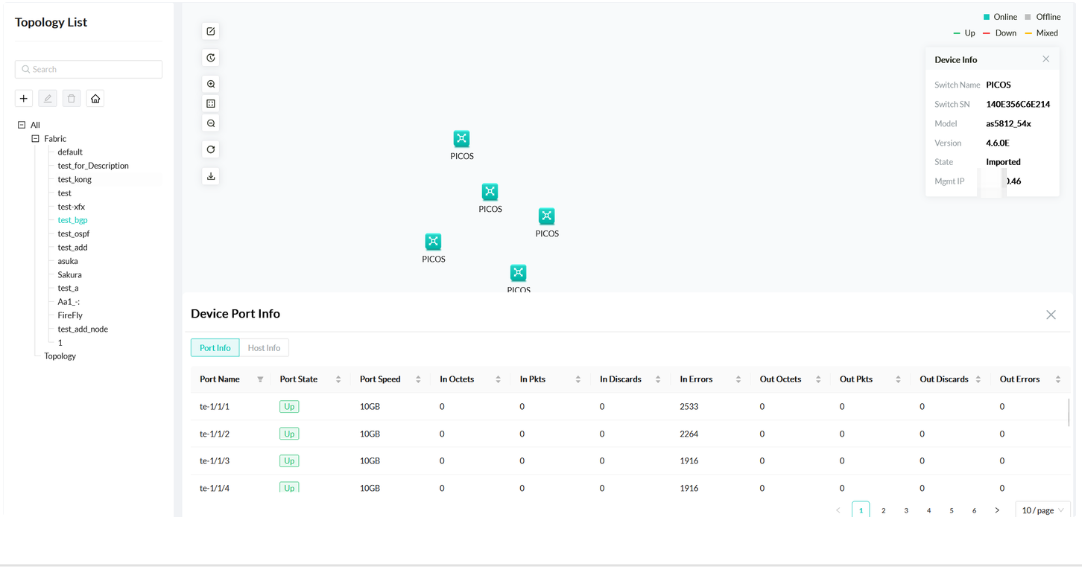
Task: Open the 10/page page size dropdown
Action: click(1042, 510)
